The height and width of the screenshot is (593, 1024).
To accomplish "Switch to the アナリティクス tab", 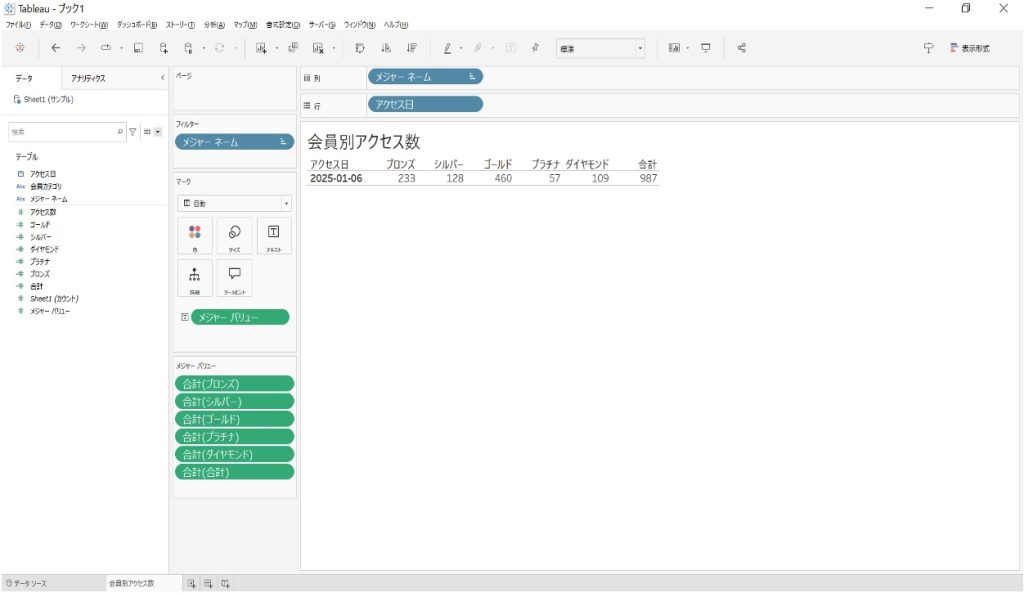I will pyautogui.click(x=88, y=78).
